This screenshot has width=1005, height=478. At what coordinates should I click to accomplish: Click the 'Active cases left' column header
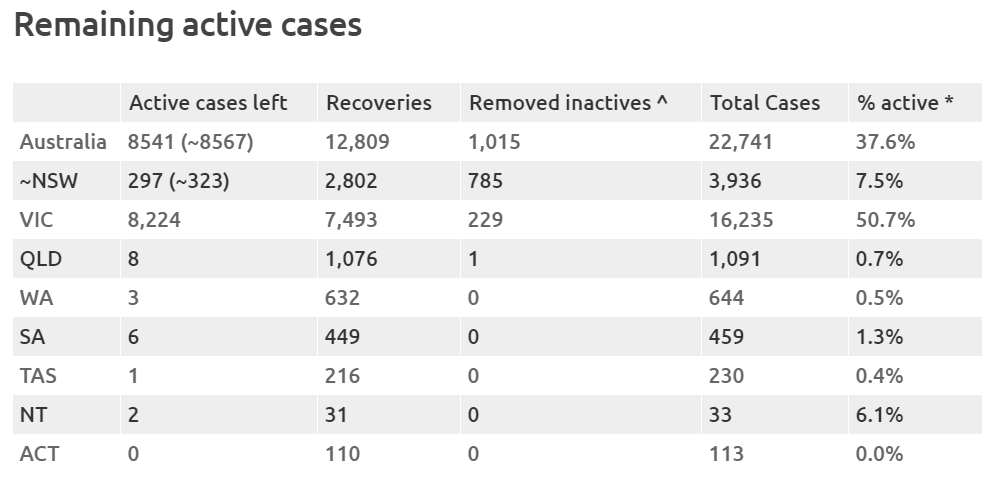[208, 103]
